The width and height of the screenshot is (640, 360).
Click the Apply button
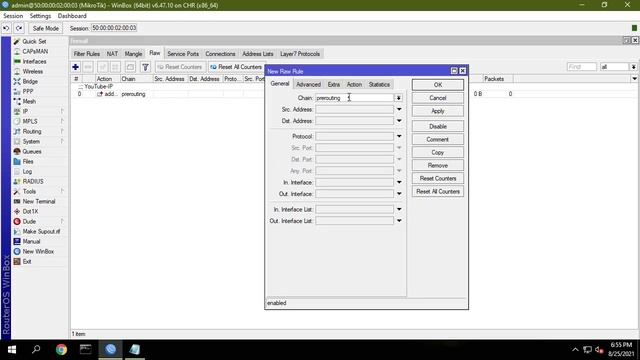438,111
